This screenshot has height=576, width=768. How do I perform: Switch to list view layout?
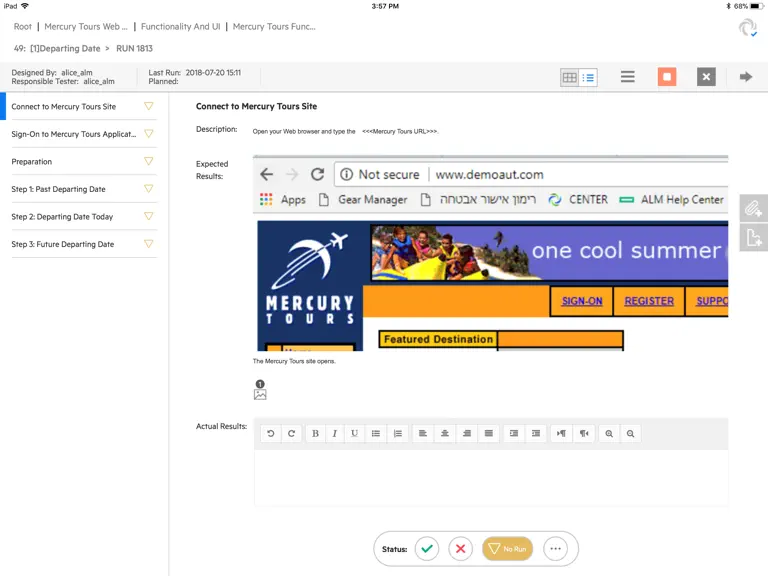[588, 77]
